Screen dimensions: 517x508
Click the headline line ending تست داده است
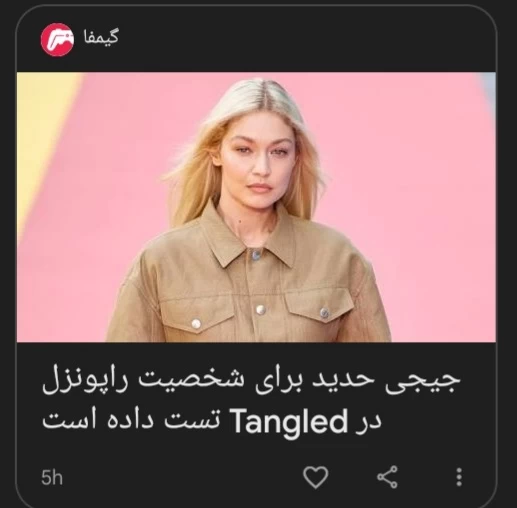[x=212, y=421]
